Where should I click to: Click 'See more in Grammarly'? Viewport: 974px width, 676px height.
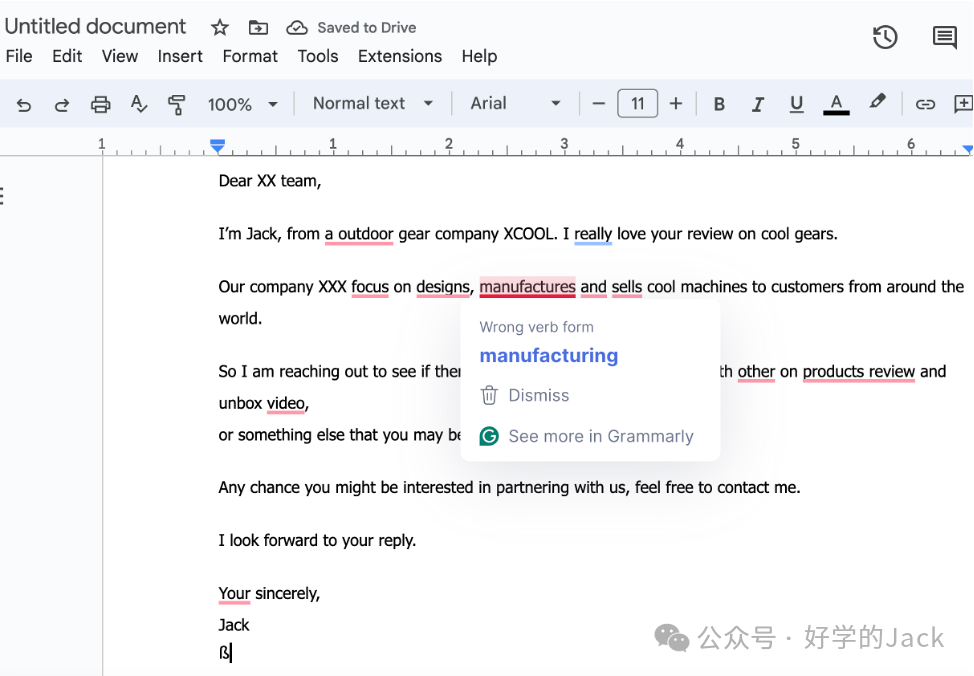(601, 436)
